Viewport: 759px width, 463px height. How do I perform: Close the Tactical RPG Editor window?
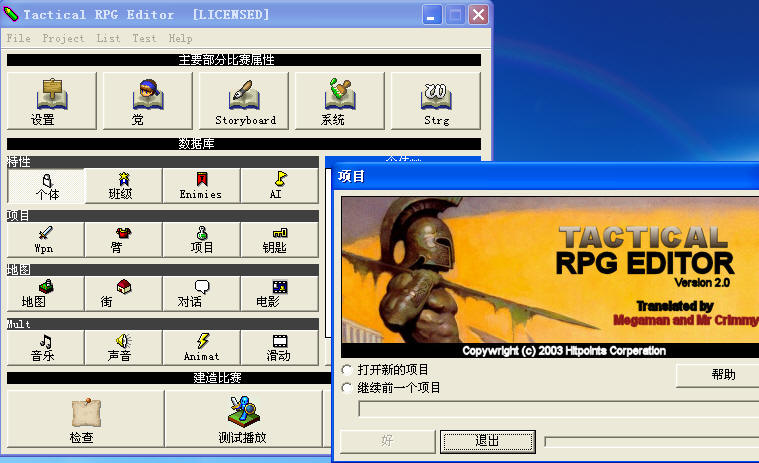tap(478, 15)
